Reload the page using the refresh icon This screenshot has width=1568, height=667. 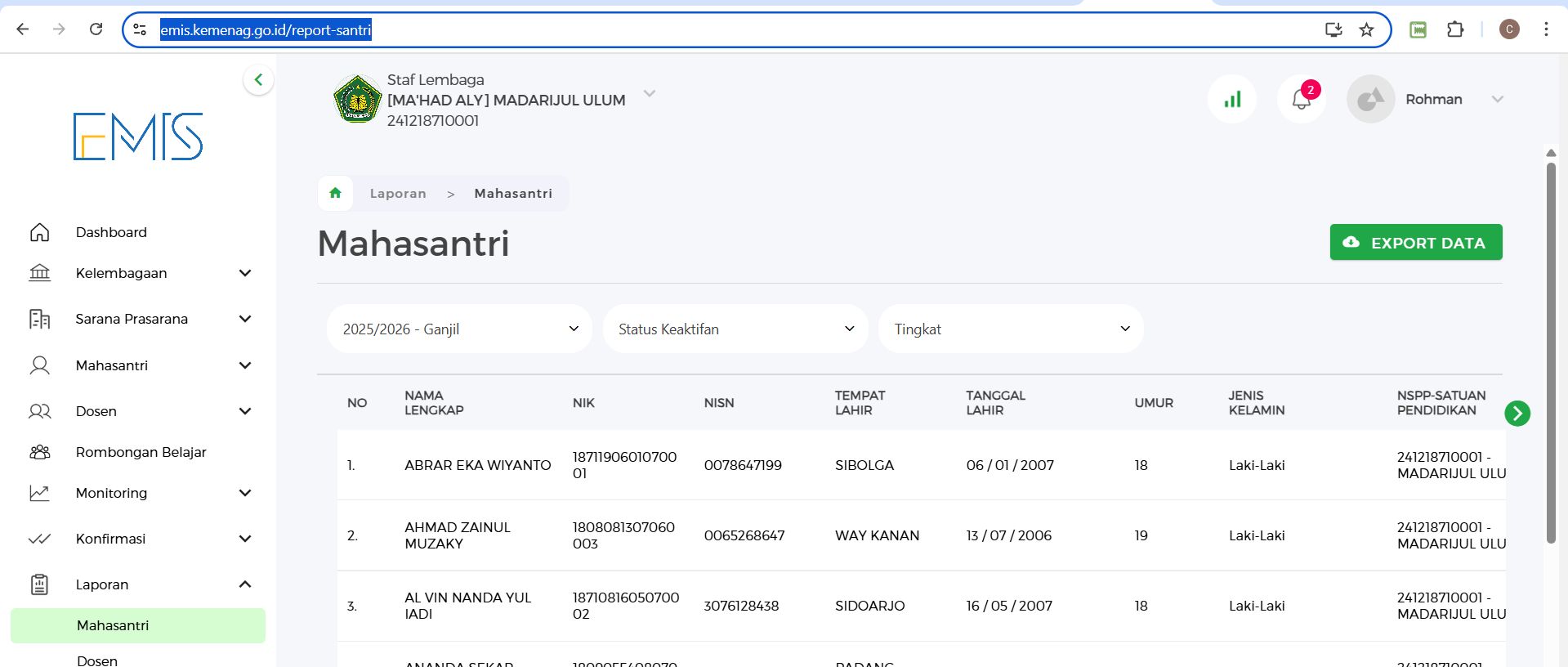point(96,30)
